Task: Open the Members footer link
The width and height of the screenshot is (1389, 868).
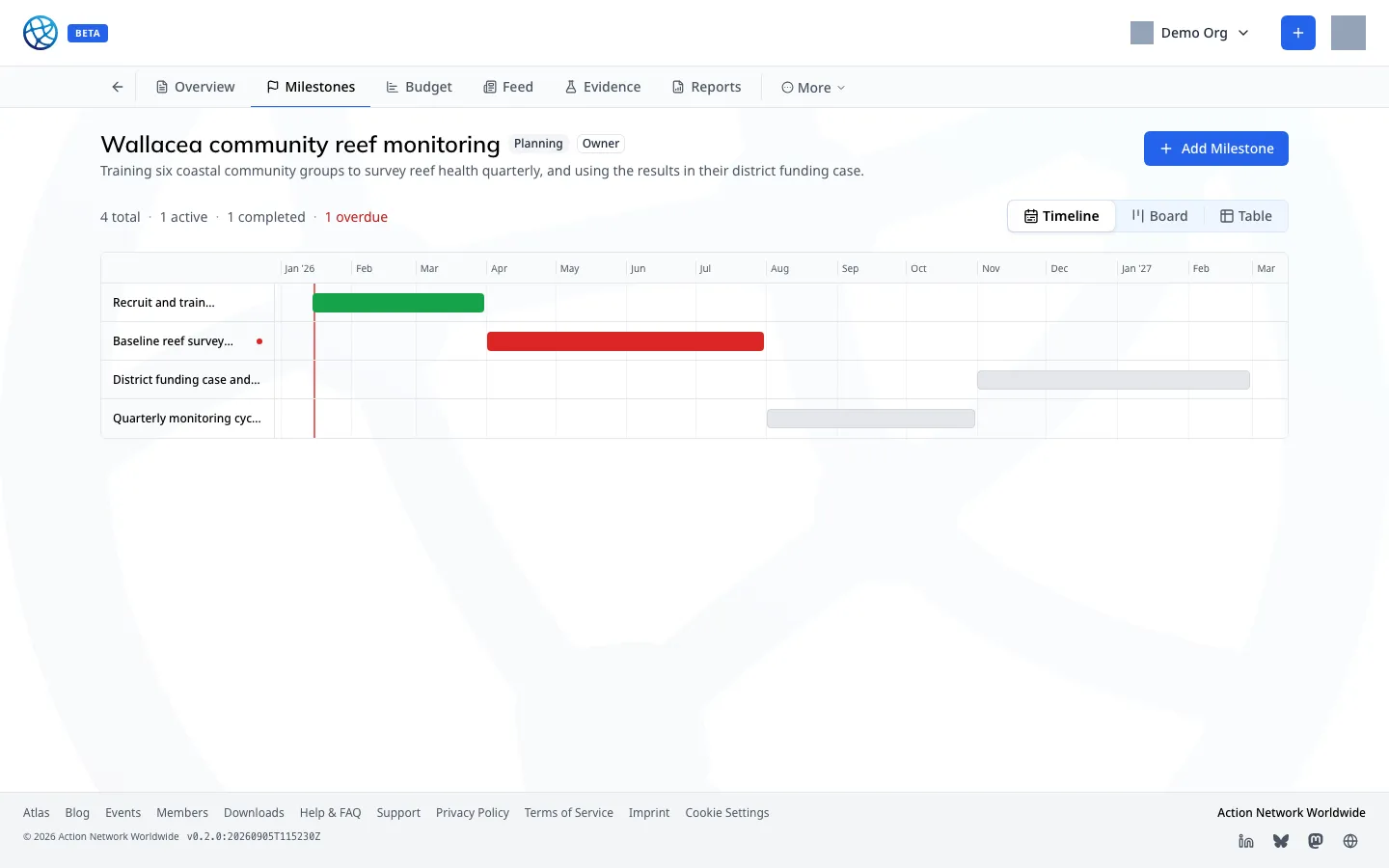Action: [182, 813]
